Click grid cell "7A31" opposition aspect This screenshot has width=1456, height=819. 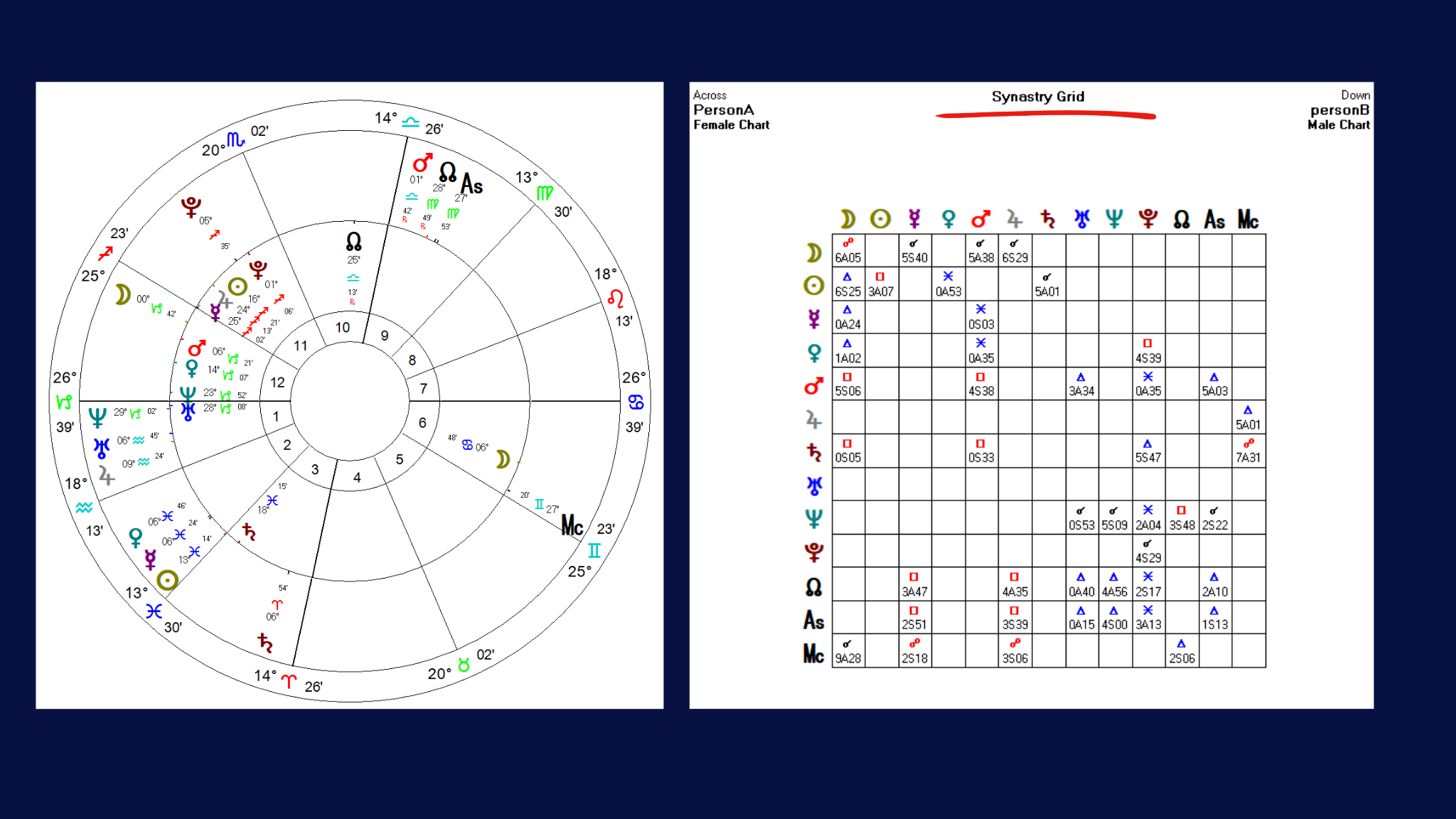click(x=1248, y=451)
